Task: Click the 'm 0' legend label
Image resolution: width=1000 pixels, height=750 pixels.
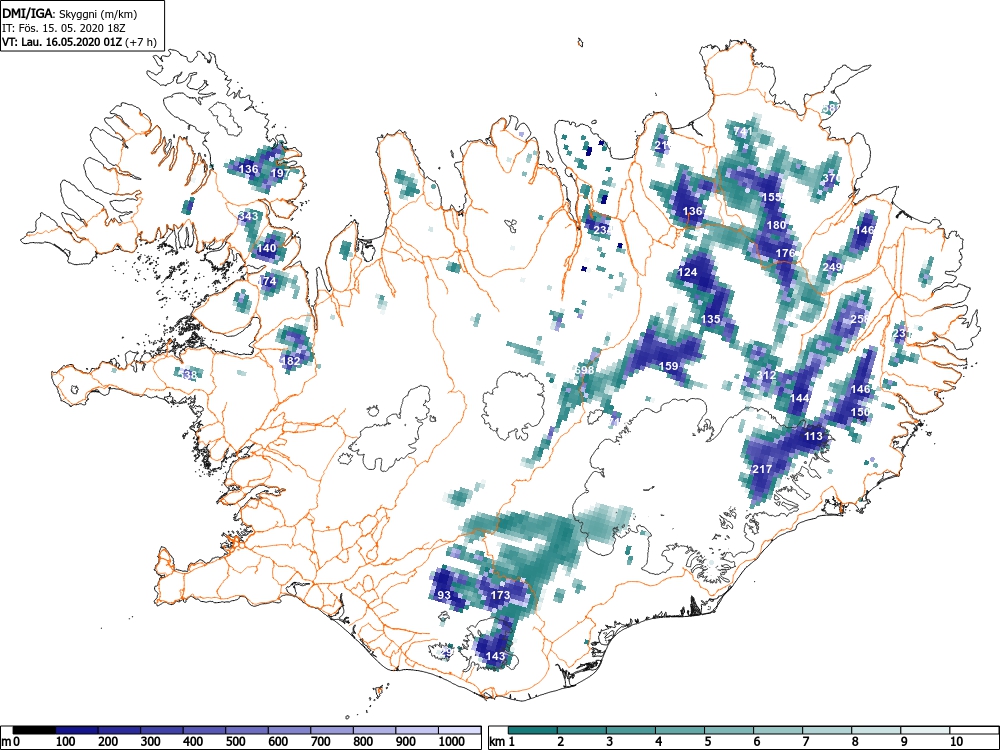Action: coord(11,742)
